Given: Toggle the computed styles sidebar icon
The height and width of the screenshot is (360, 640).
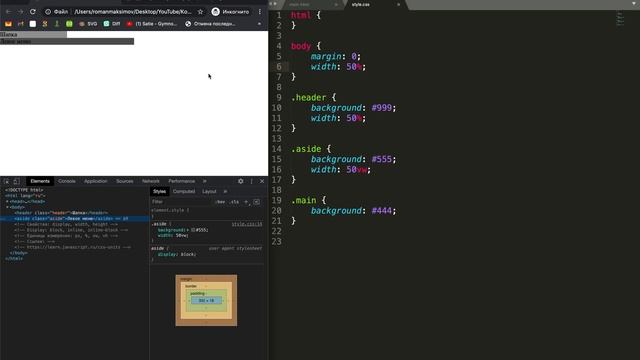Looking at the screenshot, I should [x=256, y=202].
